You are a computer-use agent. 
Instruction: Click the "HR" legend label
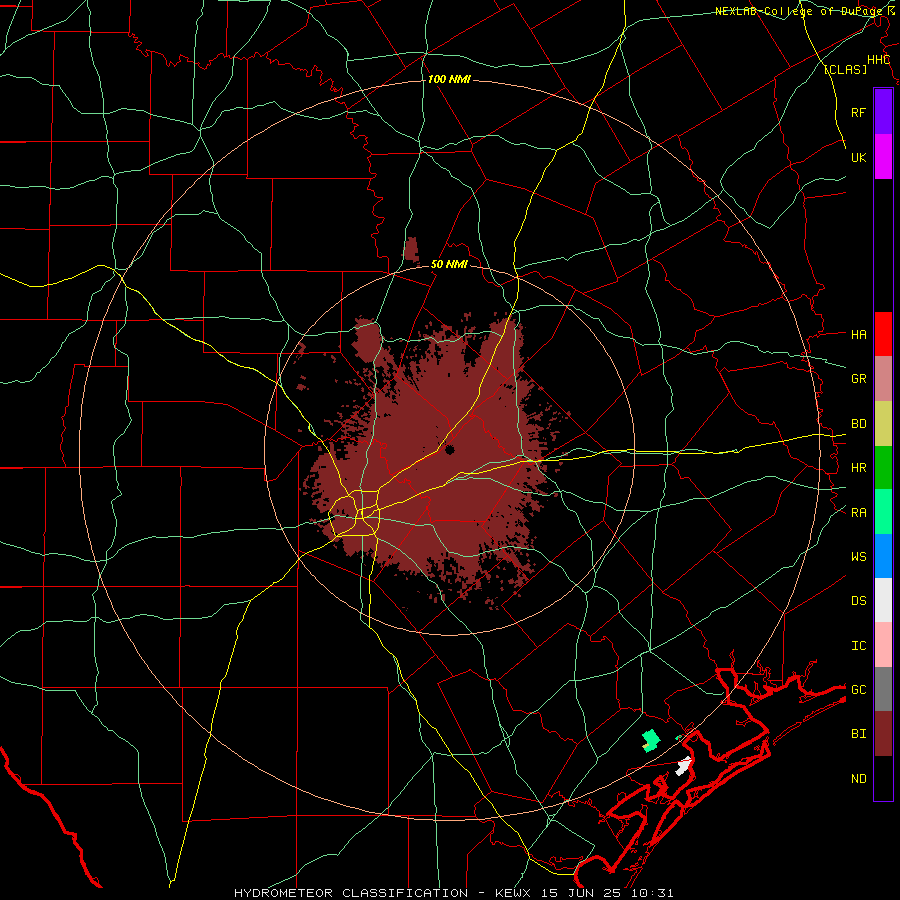(x=858, y=468)
